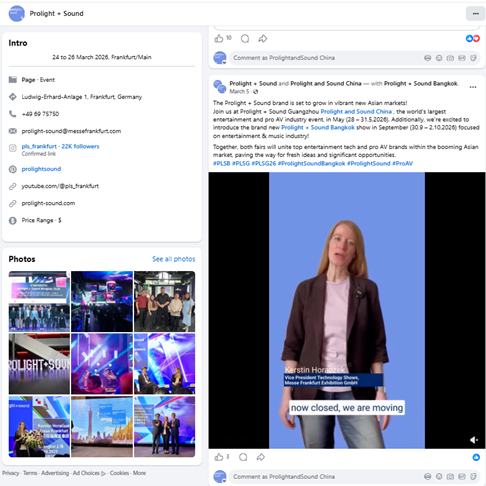
Task: Click upper 'Comment as ProlightandSound China' field
Action: pyautogui.click(x=355, y=58)
